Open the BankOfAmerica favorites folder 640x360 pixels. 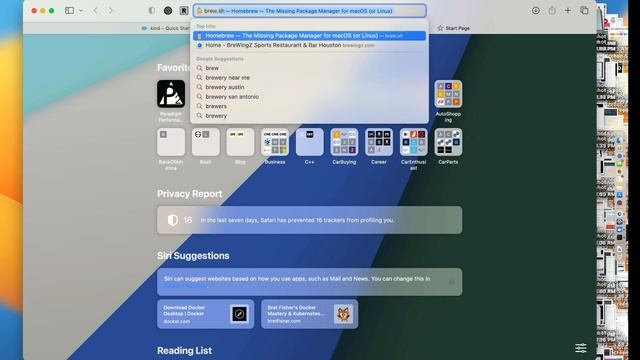(x=171, y=142)
